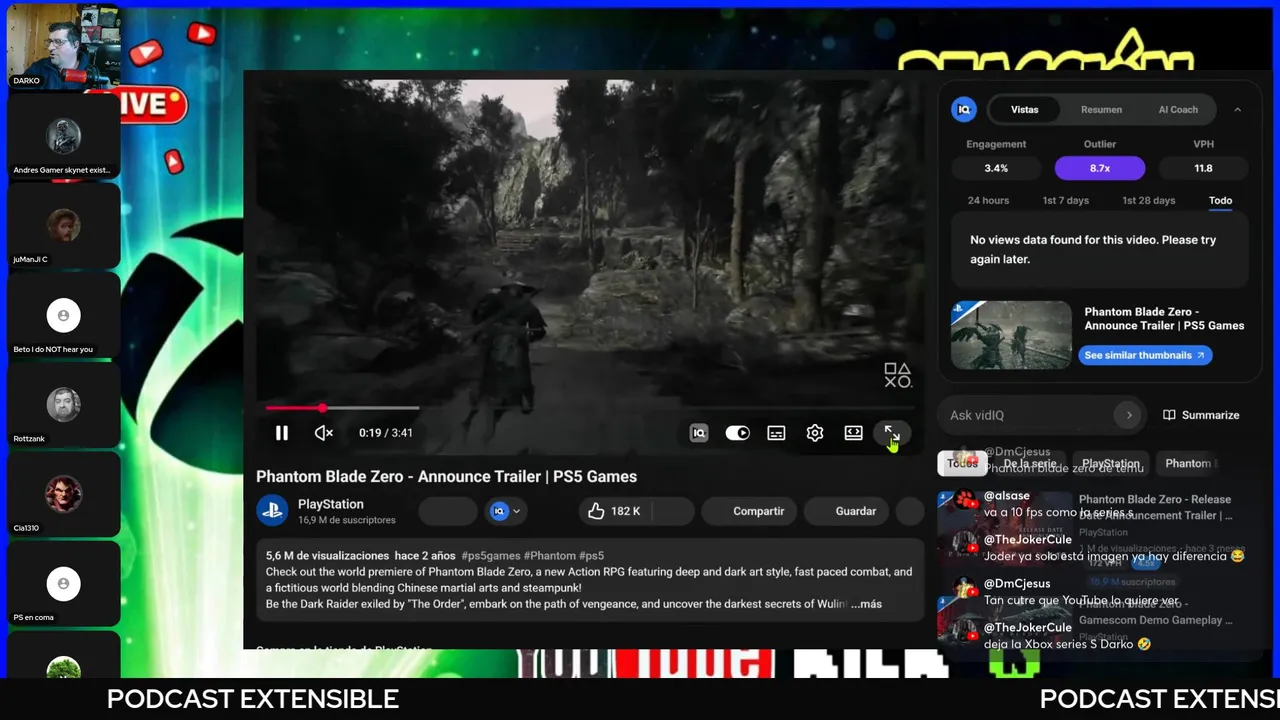
Task: Click the 0:19 / 3:41 time display
Action: (x=386, y=433)
